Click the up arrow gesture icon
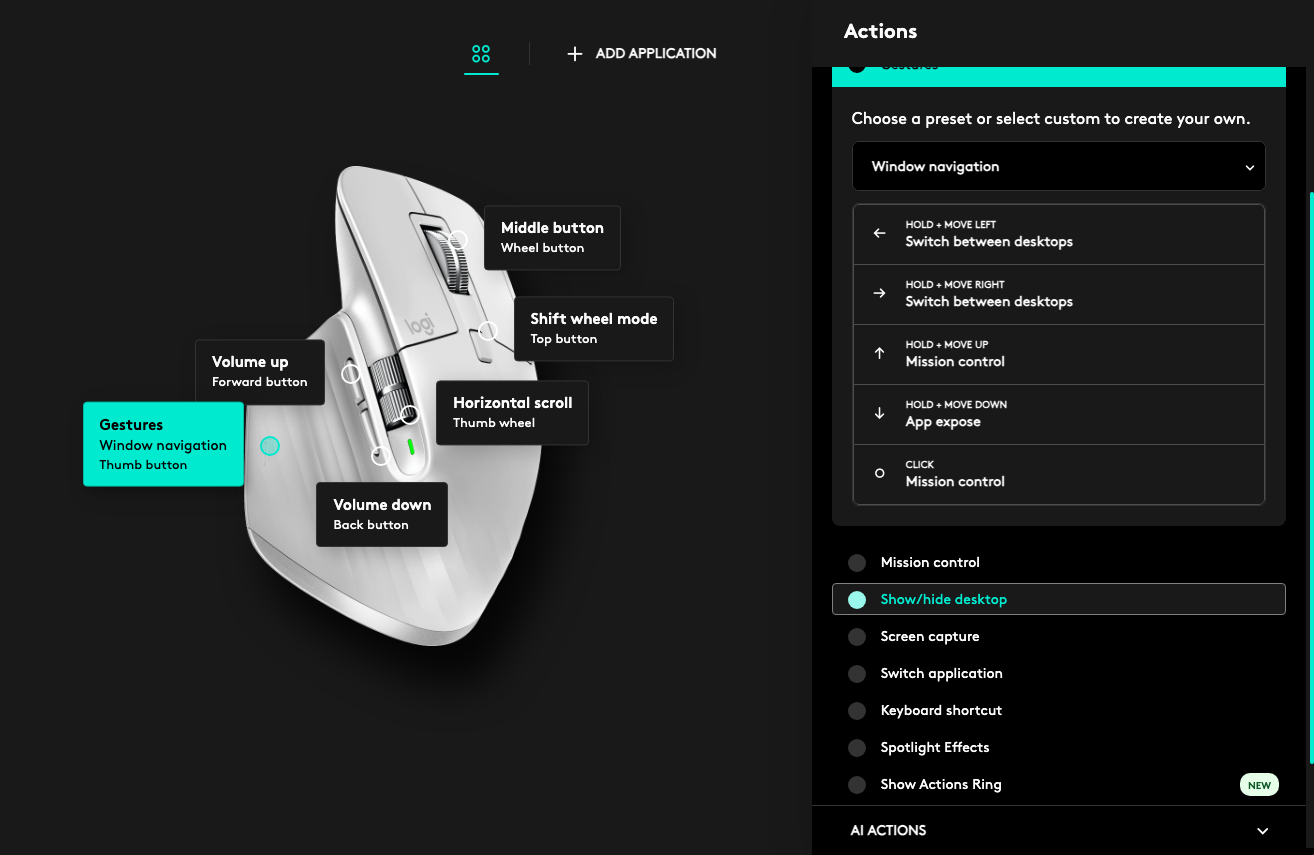This screenshot has width=1314, height=855. click(x=880, y=353)
